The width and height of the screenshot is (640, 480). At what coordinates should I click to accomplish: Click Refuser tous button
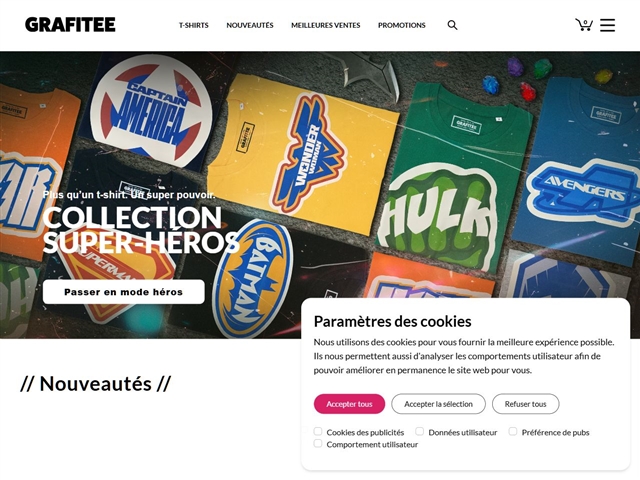[525, 404]
